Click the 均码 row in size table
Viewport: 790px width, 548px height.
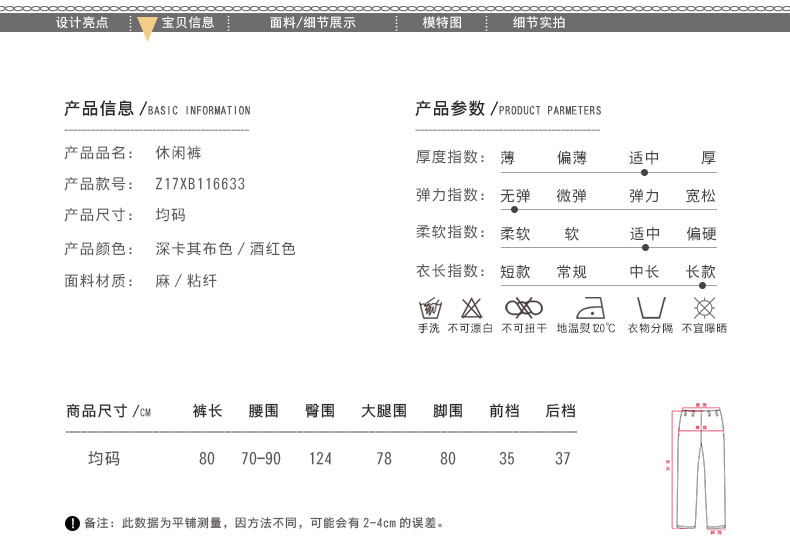click(104, 458)
